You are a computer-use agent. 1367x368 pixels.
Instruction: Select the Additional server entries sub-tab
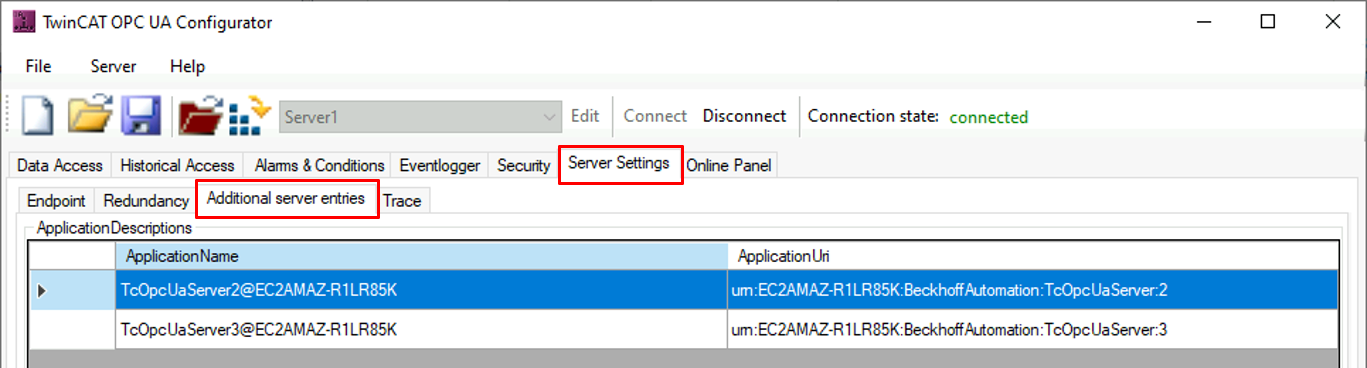[286, 198]
